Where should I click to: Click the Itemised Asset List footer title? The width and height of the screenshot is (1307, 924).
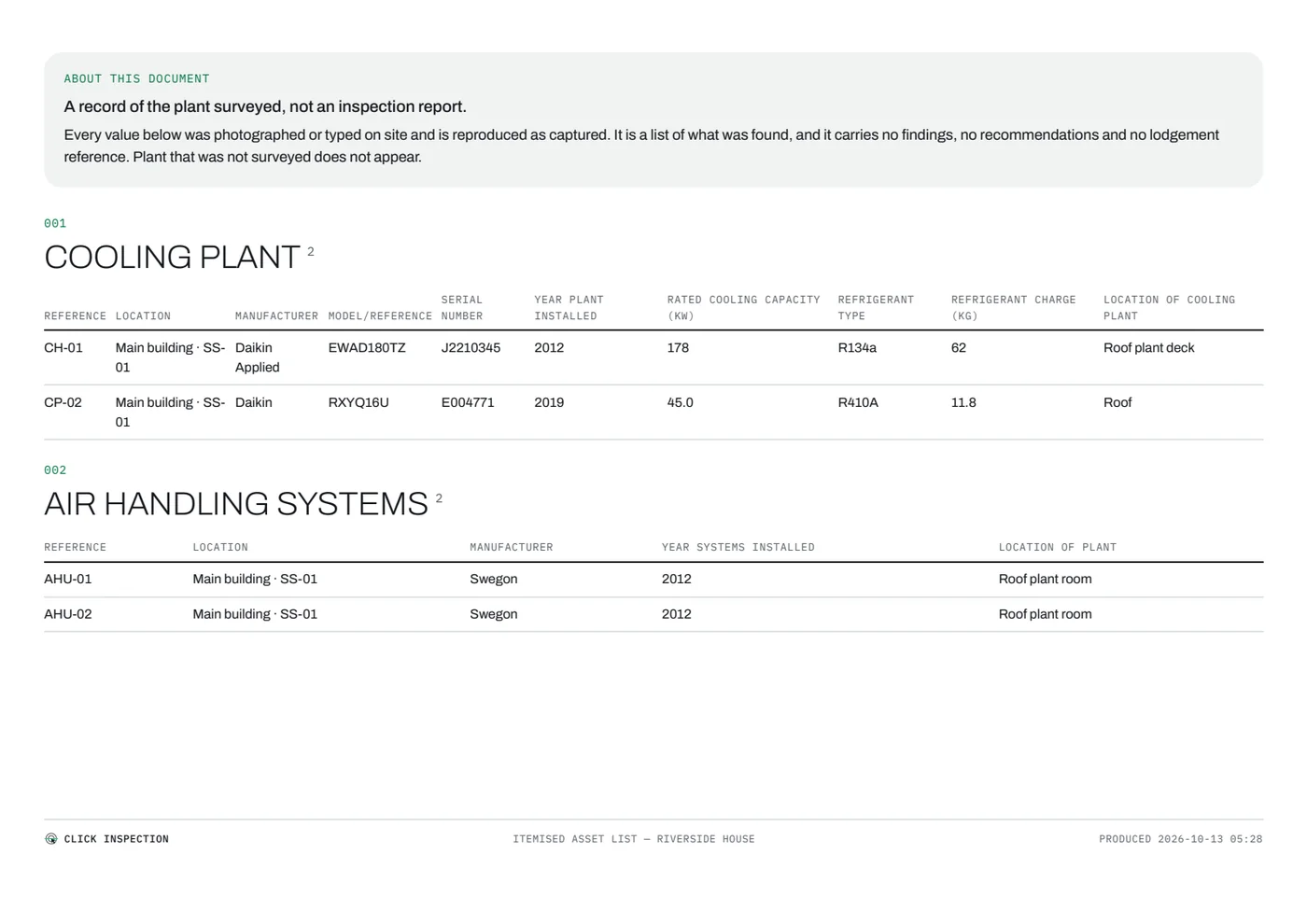point(634,839)
